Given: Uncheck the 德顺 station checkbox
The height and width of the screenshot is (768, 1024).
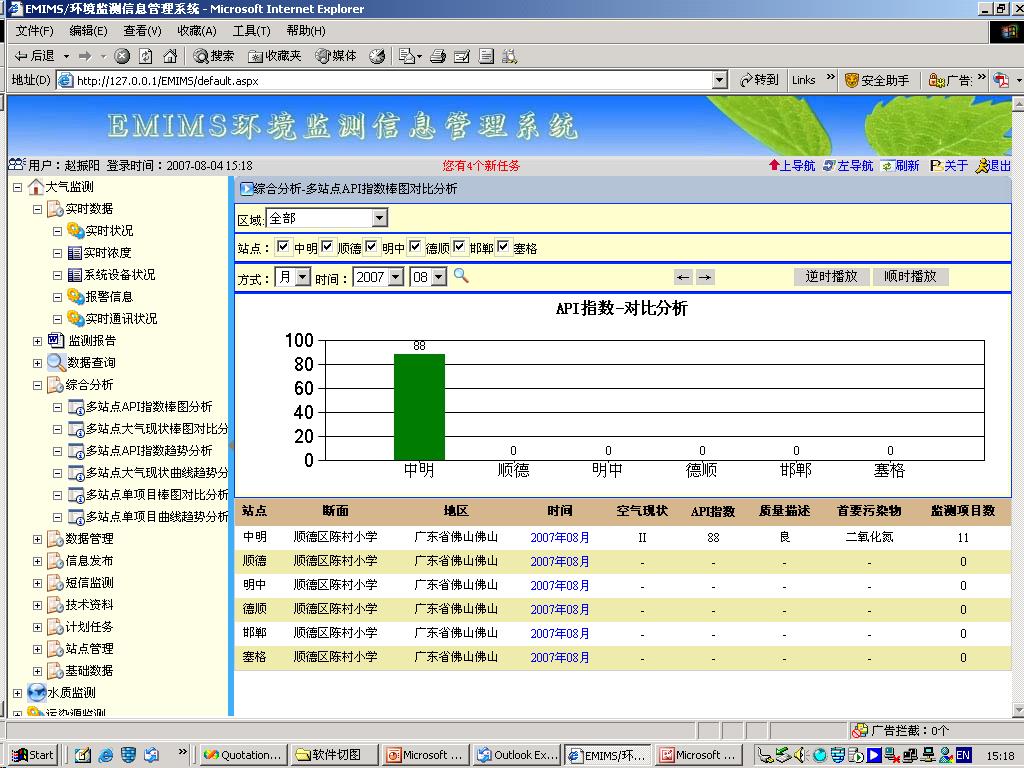Looking at the screenshot, I should pyautogui.click(x=415, y=246).
